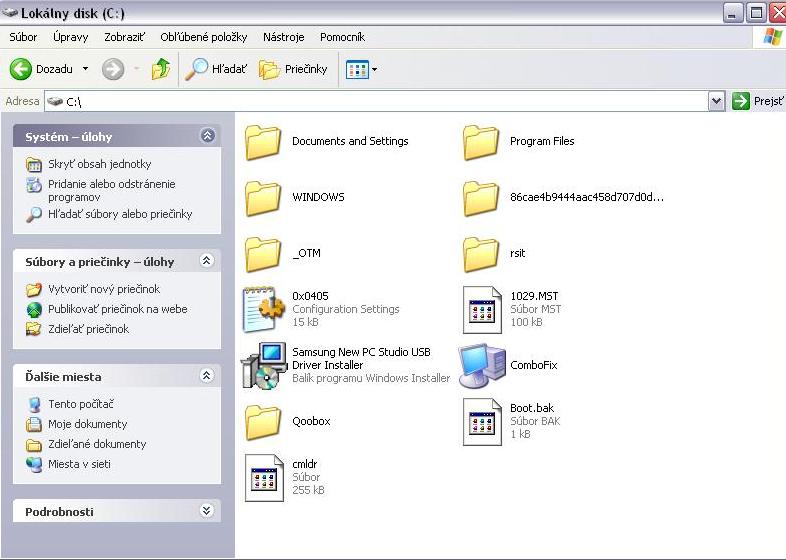Screen dimensions: 786x560
Task: Click Skryť obsah jednotky link
Action: (x=99, y=164)
